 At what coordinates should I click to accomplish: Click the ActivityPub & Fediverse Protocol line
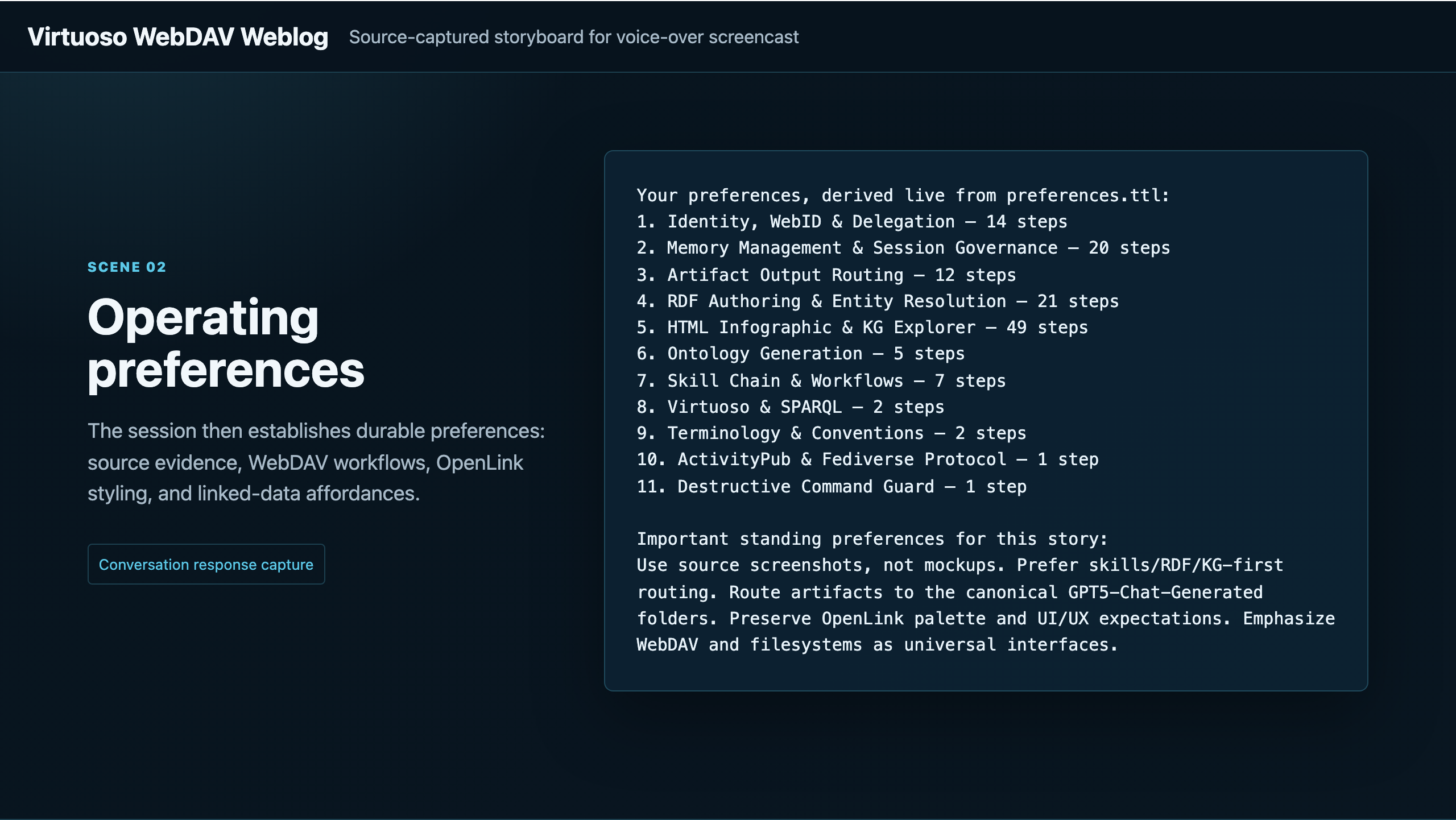(x=867, y=459)
